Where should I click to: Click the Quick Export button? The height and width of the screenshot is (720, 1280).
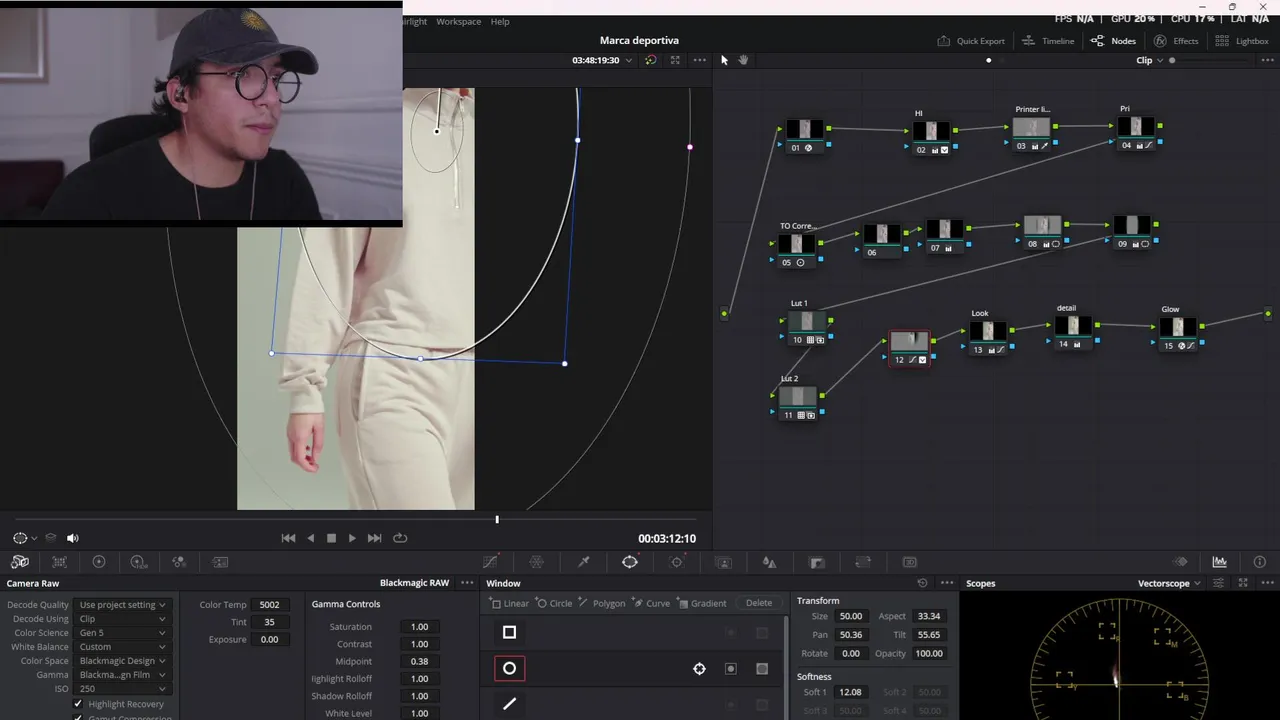coord(971,41)
